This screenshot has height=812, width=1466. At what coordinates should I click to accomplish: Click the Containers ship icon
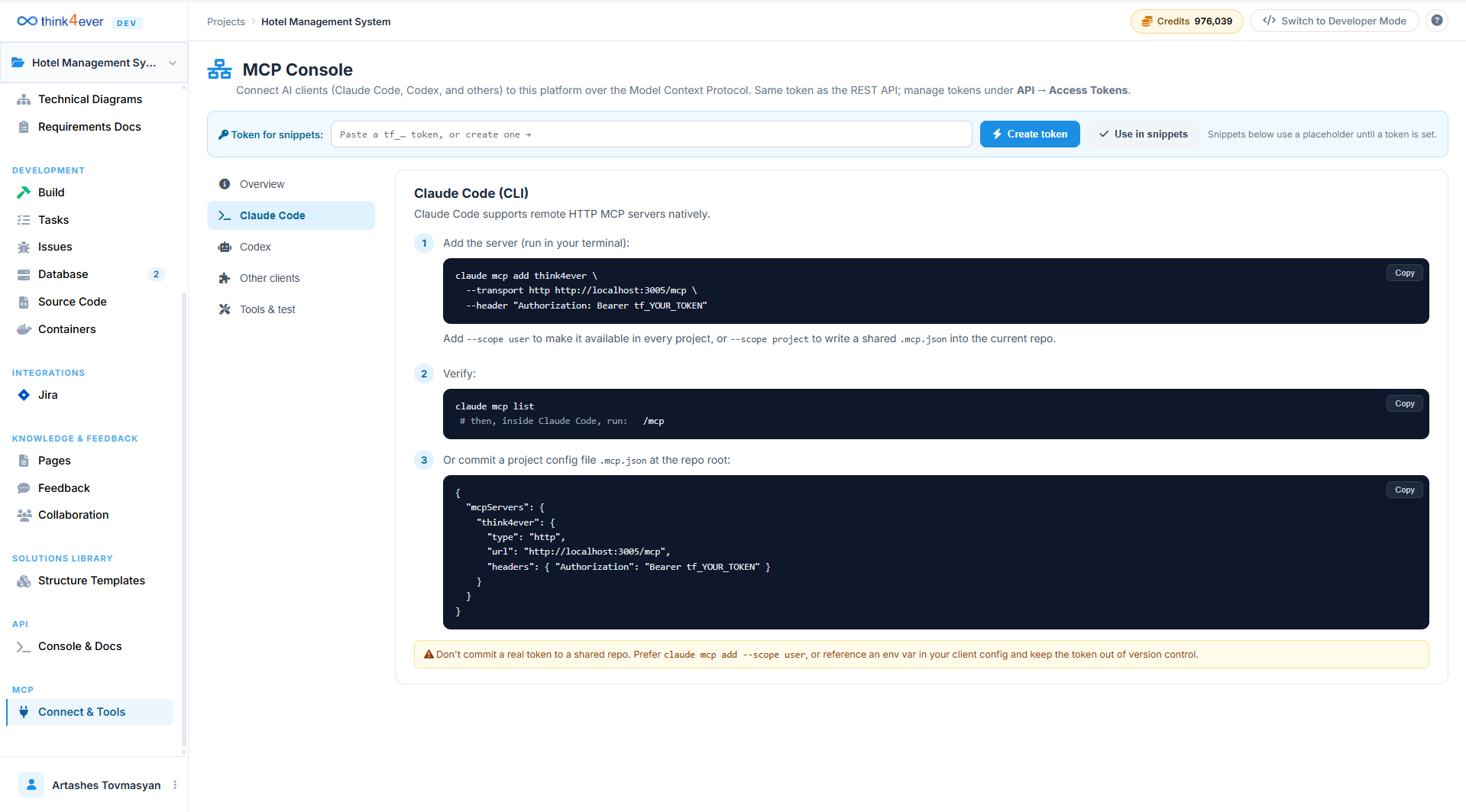tap(24, 329)
